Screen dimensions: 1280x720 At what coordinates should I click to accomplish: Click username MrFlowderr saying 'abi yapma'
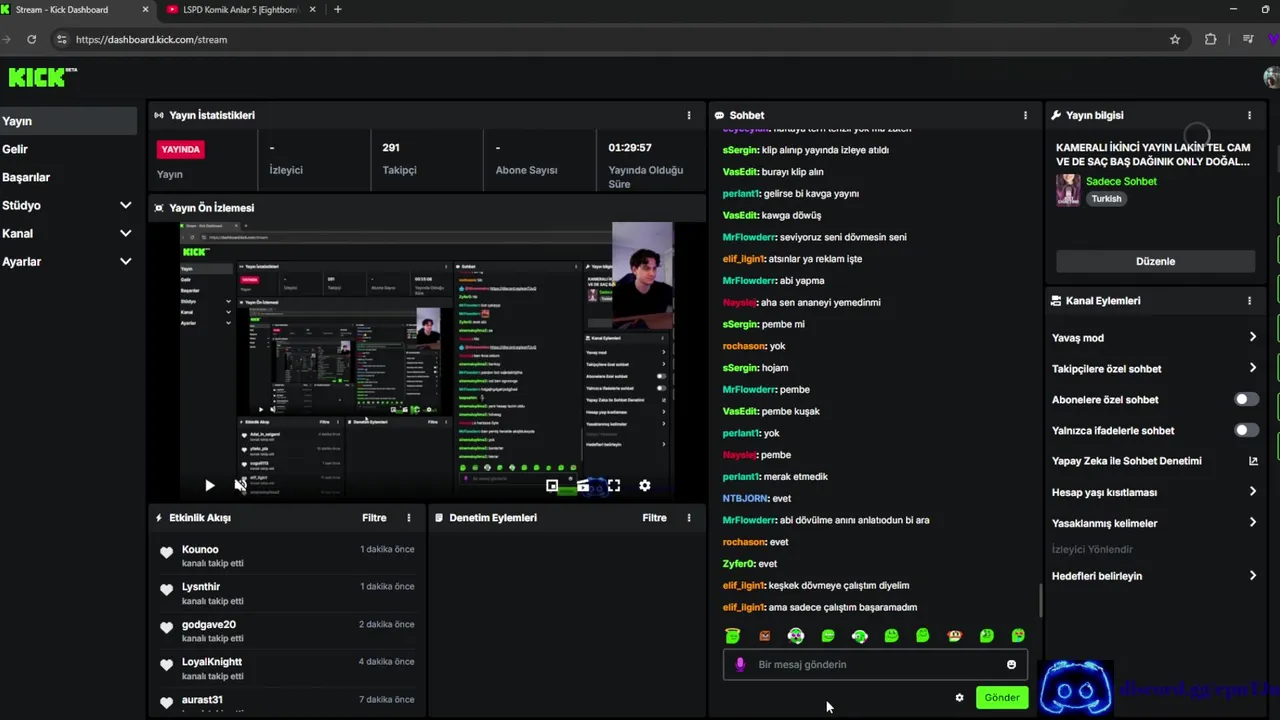tap(749, 281)
